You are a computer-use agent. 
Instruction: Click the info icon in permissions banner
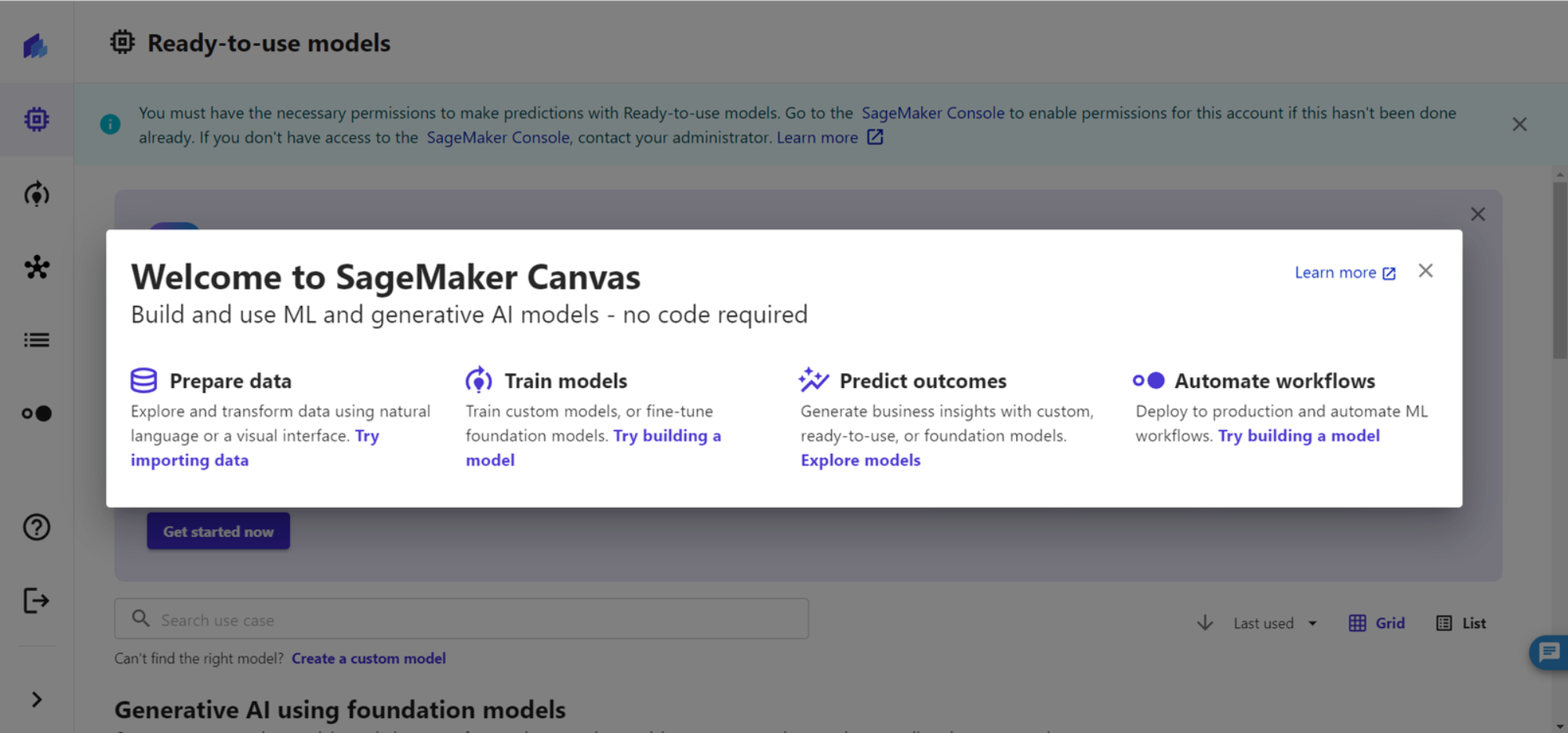point(111,124)
